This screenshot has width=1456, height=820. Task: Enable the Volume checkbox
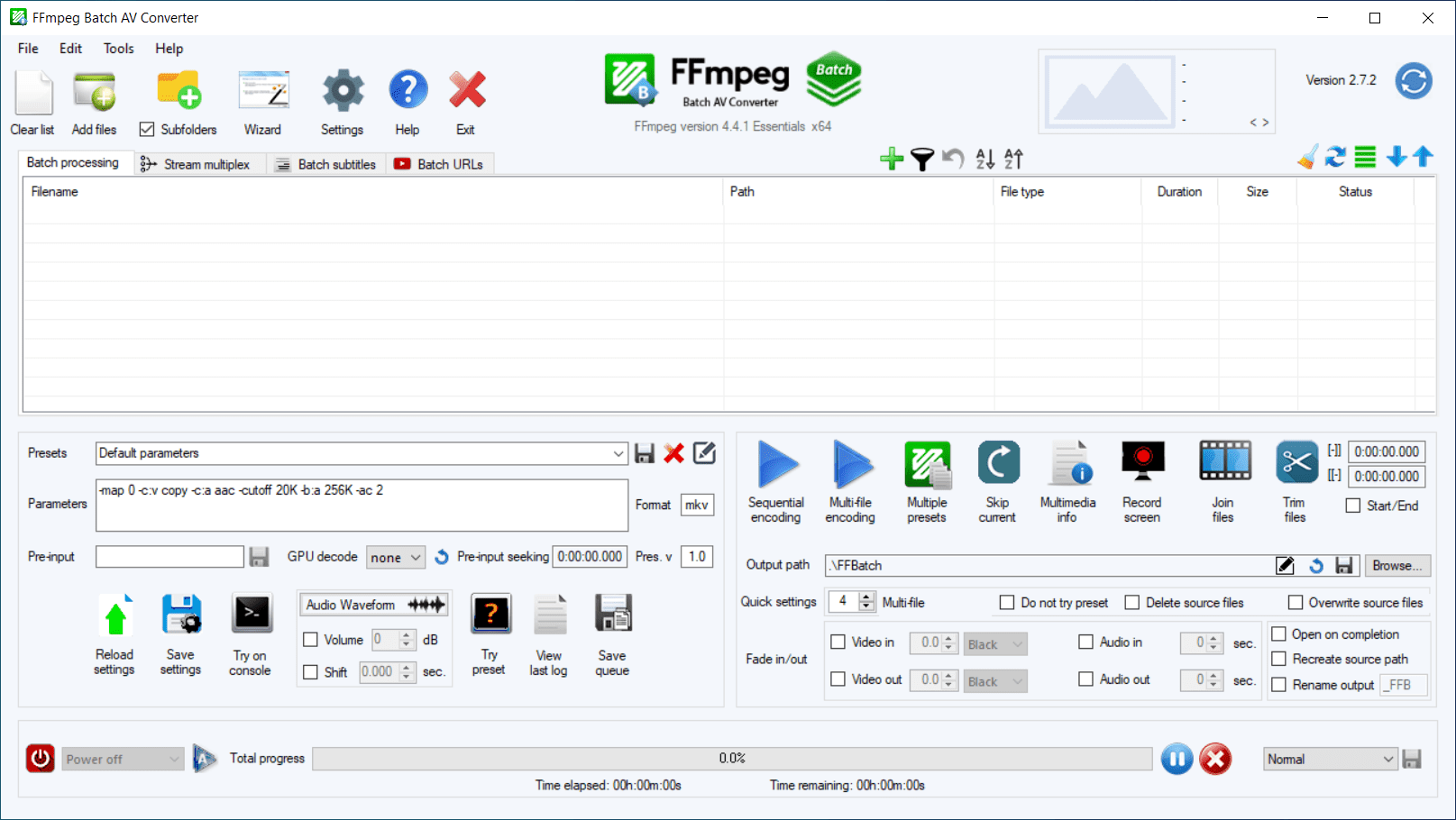[x=311, y=640]
